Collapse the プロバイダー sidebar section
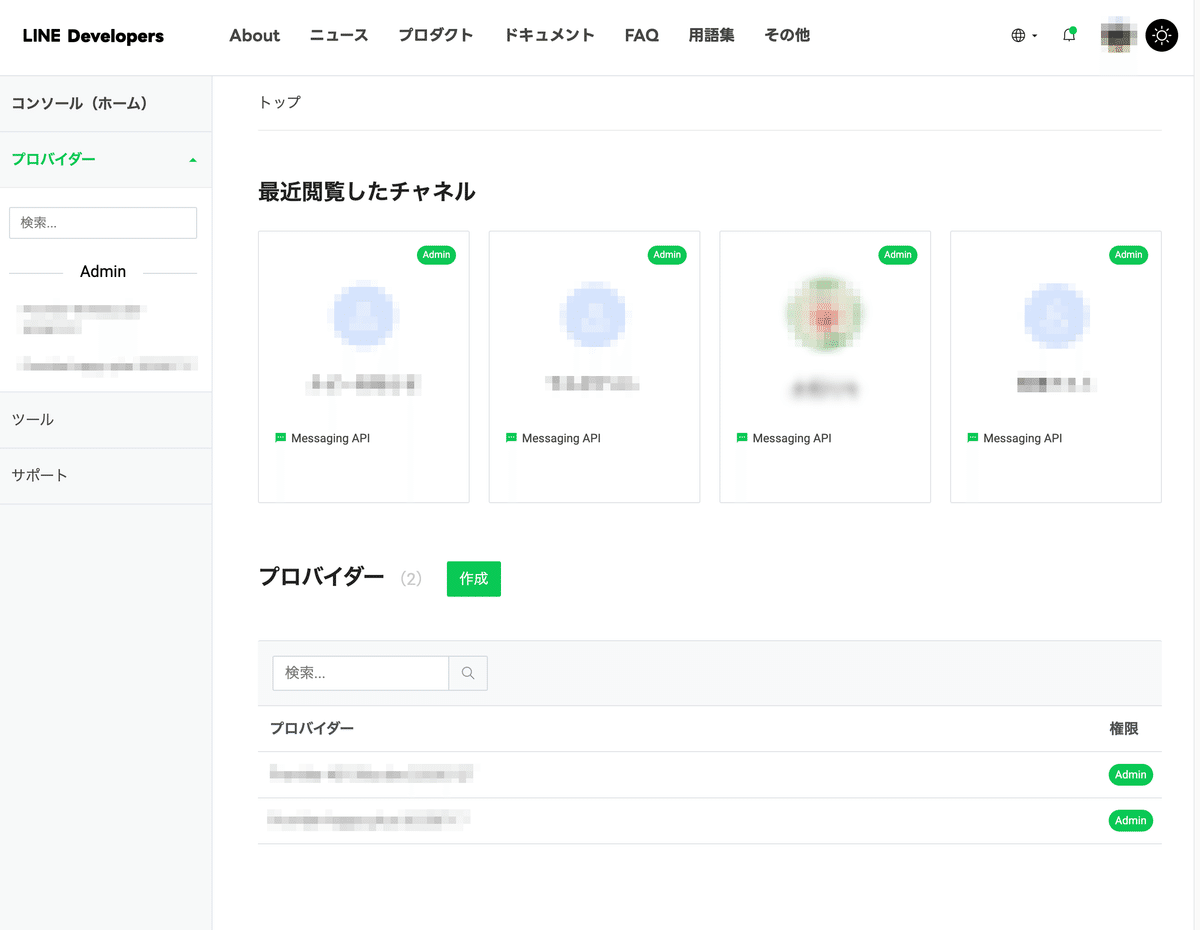1200x930 pixels. coord(192,158)
